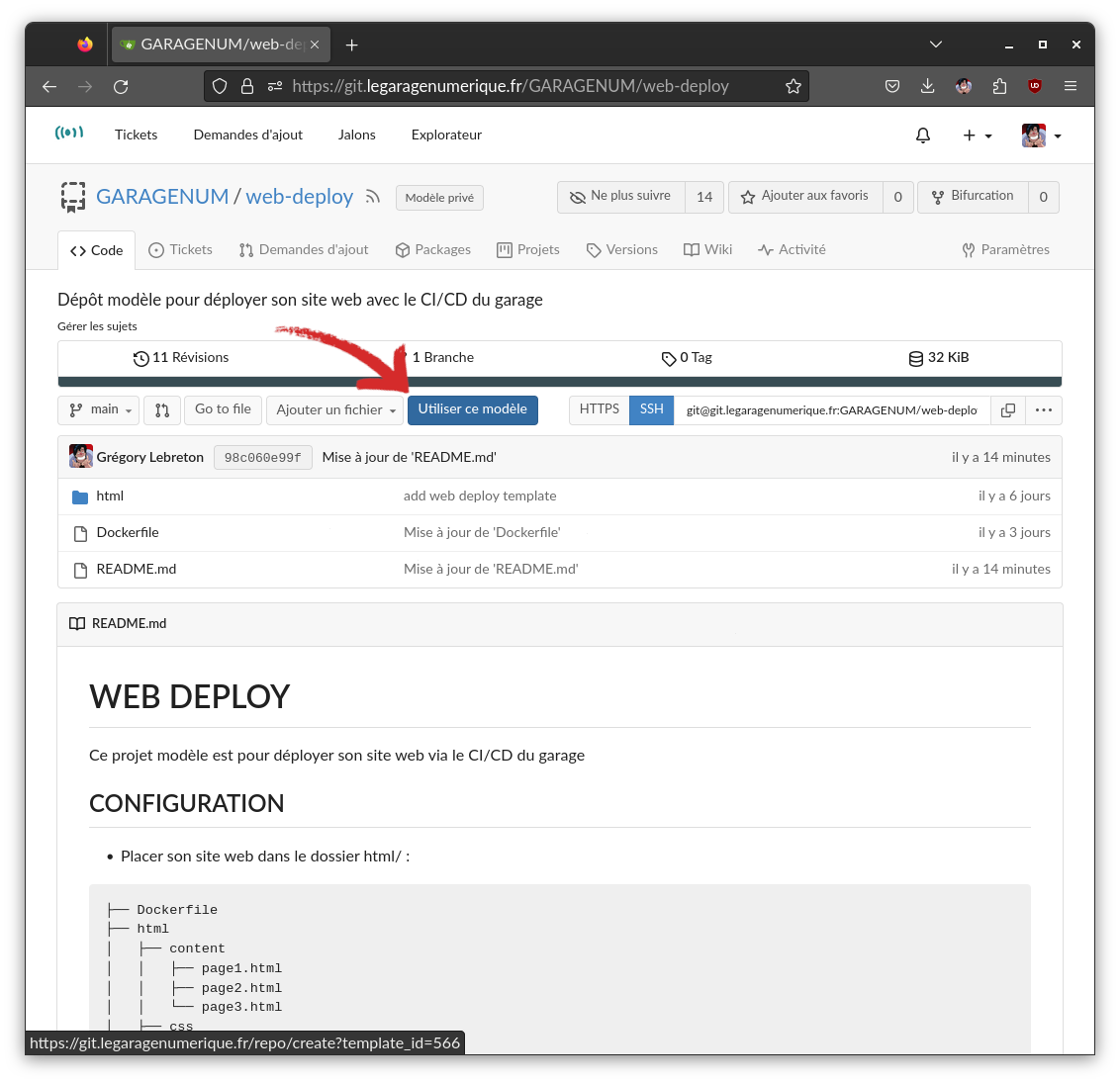Expand the 'Ajouter un fichier' dropdown
The height and width of the screenshot is (1083, 1120).
coord(335,409)
